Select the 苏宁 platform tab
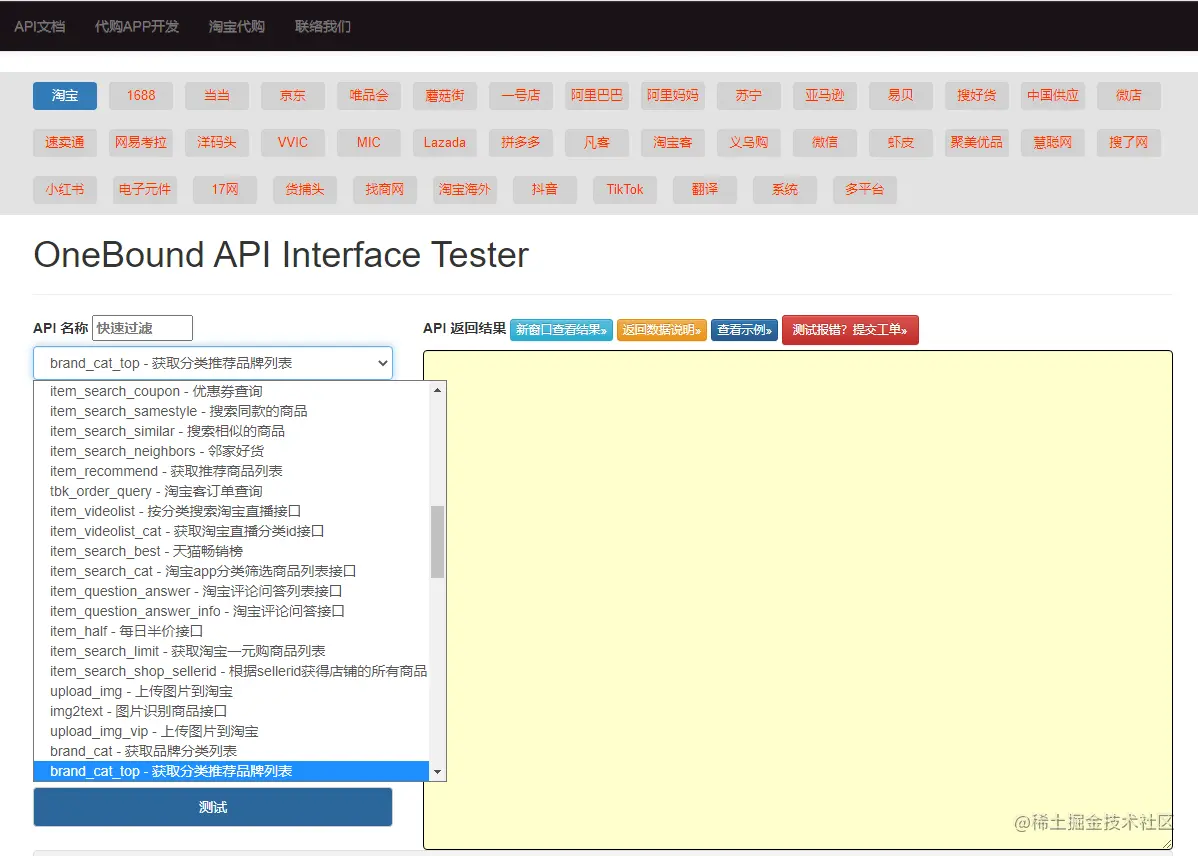This screenshot has height=856, width=1198. 749,96
